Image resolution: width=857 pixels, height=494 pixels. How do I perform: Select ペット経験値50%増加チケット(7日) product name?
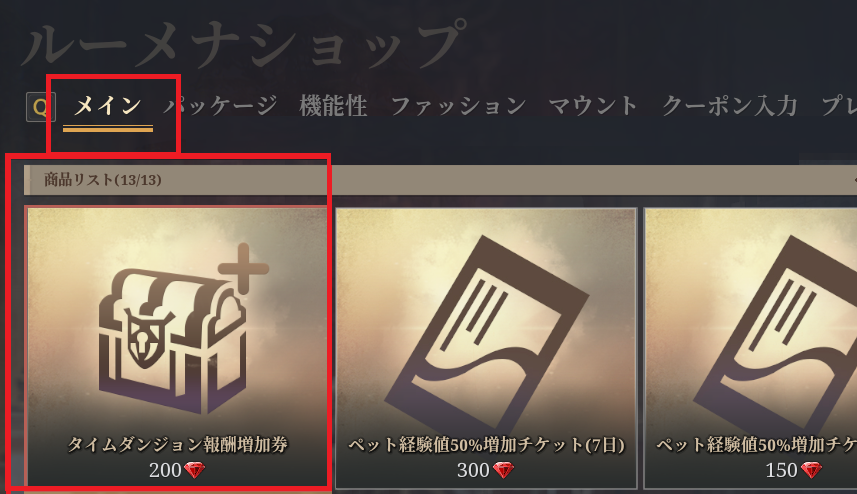pyautogui.click(x=486, y=445)
